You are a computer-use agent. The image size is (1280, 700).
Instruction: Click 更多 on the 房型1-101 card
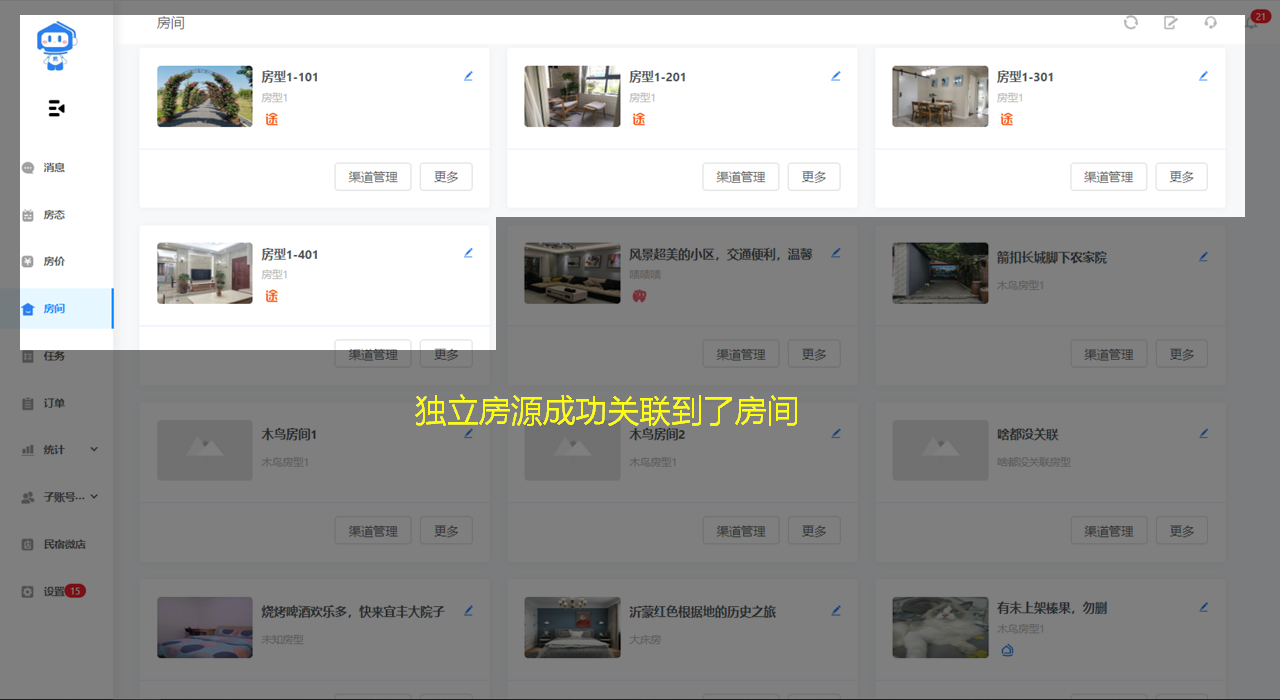(446, 177)
